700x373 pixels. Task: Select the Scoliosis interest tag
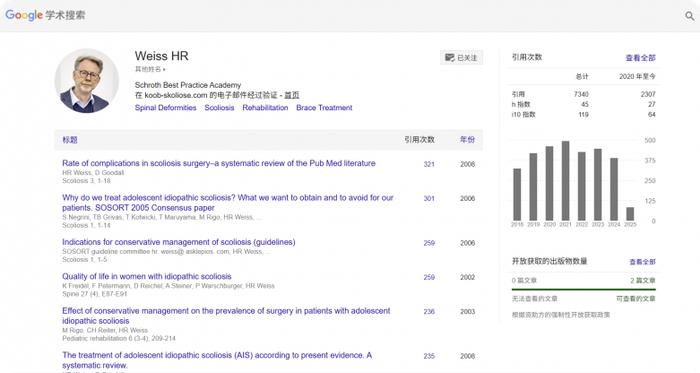coord(219,108)
